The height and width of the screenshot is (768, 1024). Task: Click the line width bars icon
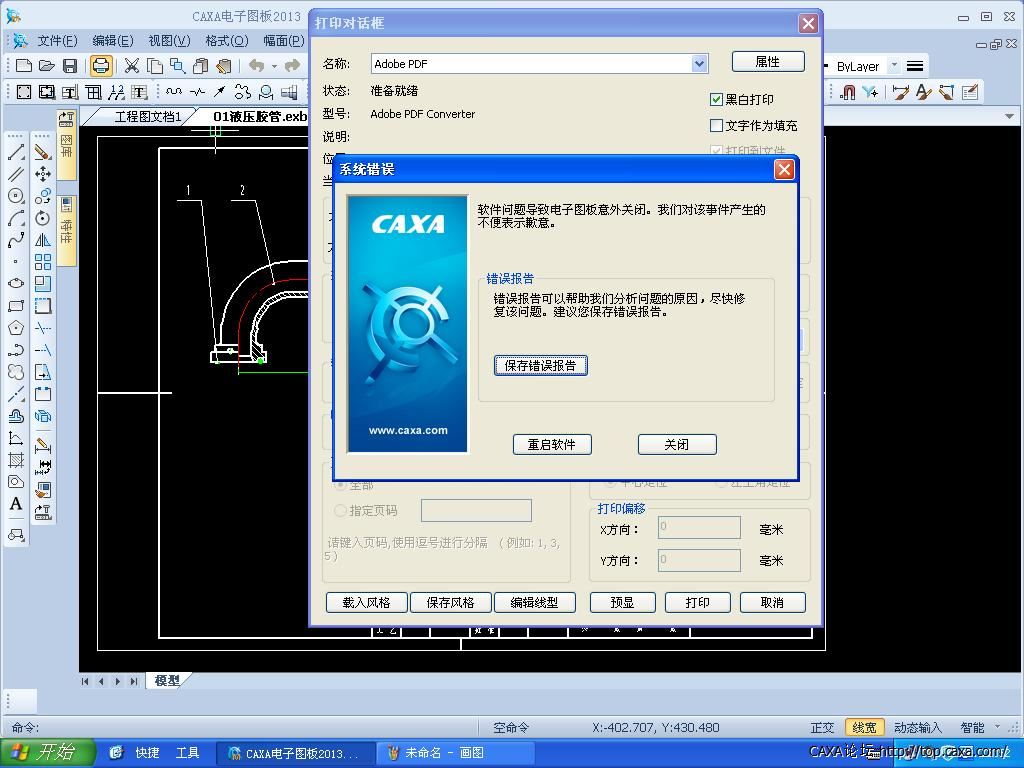(x=915, y=66)
